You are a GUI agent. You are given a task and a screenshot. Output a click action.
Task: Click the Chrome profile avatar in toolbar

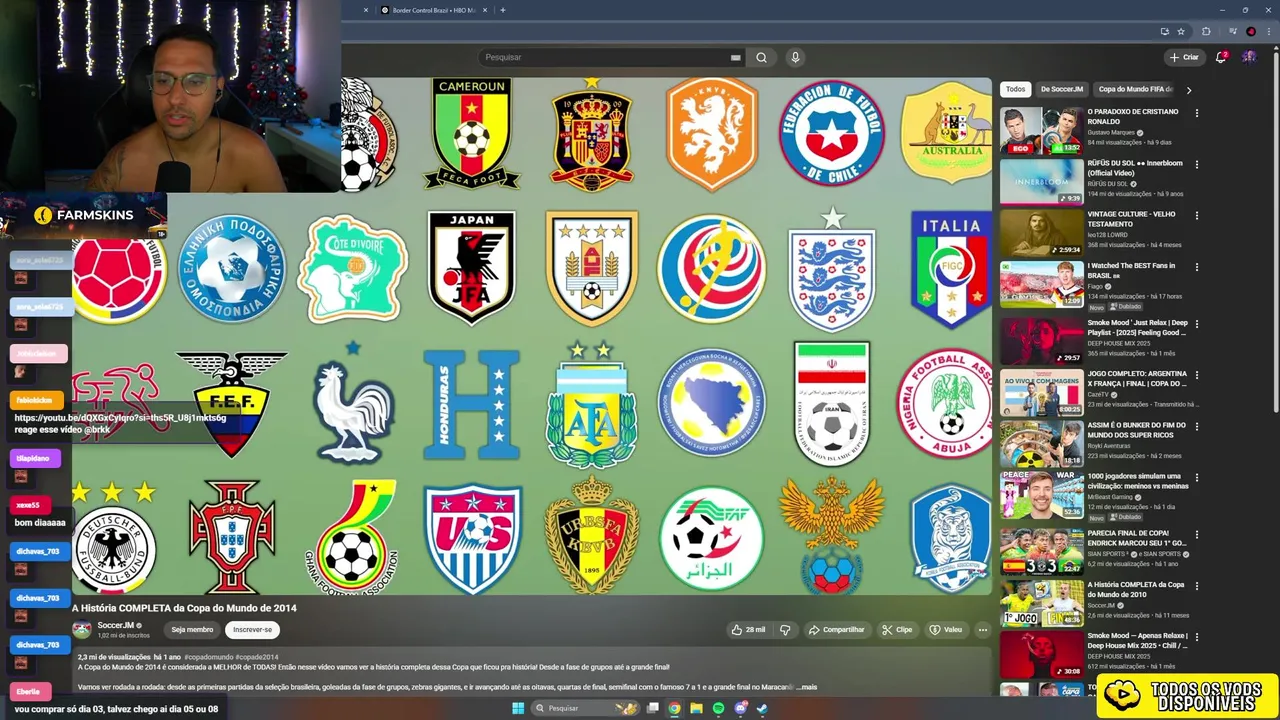point(1251,31)
